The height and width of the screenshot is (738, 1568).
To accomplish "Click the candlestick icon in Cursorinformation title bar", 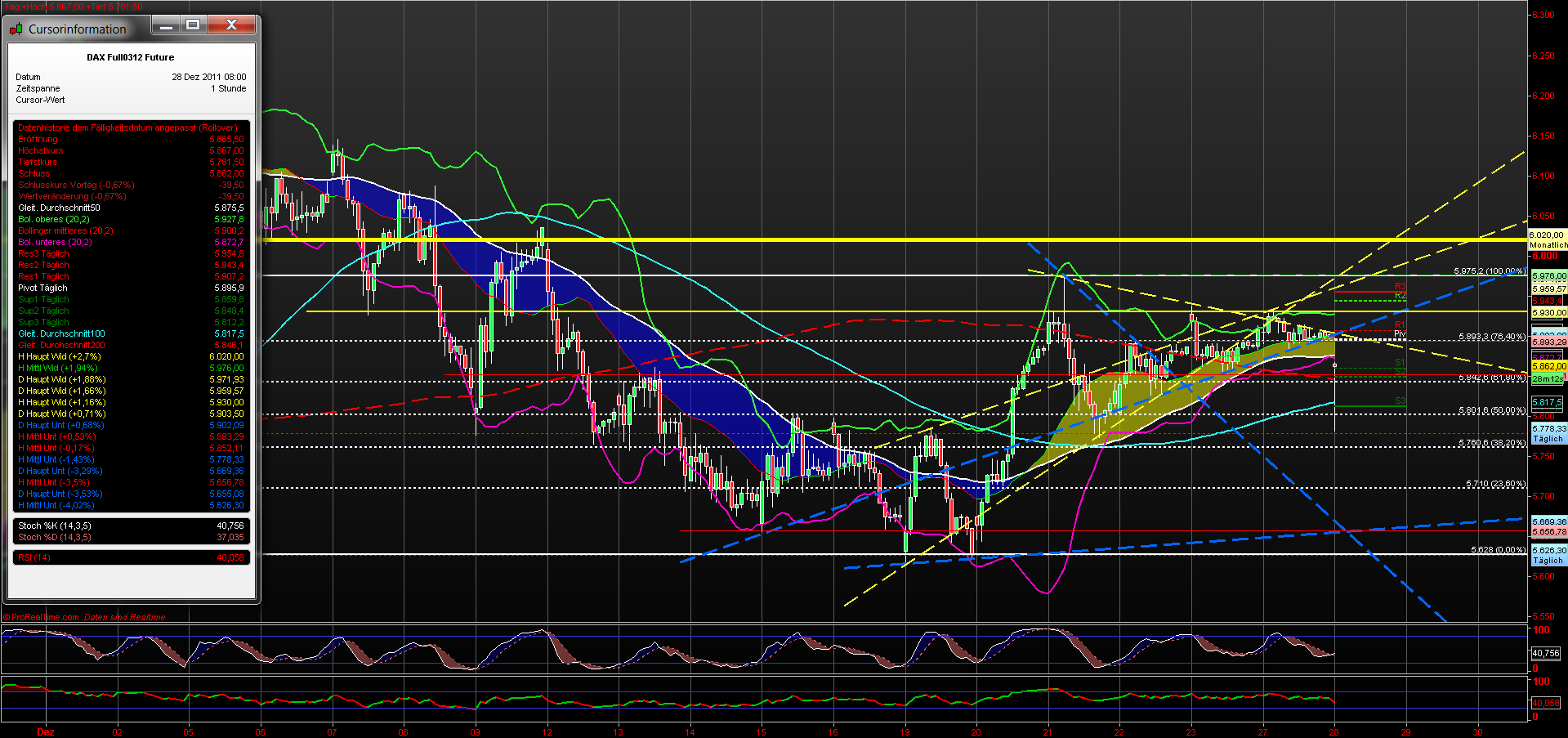I will coord(15,28).
